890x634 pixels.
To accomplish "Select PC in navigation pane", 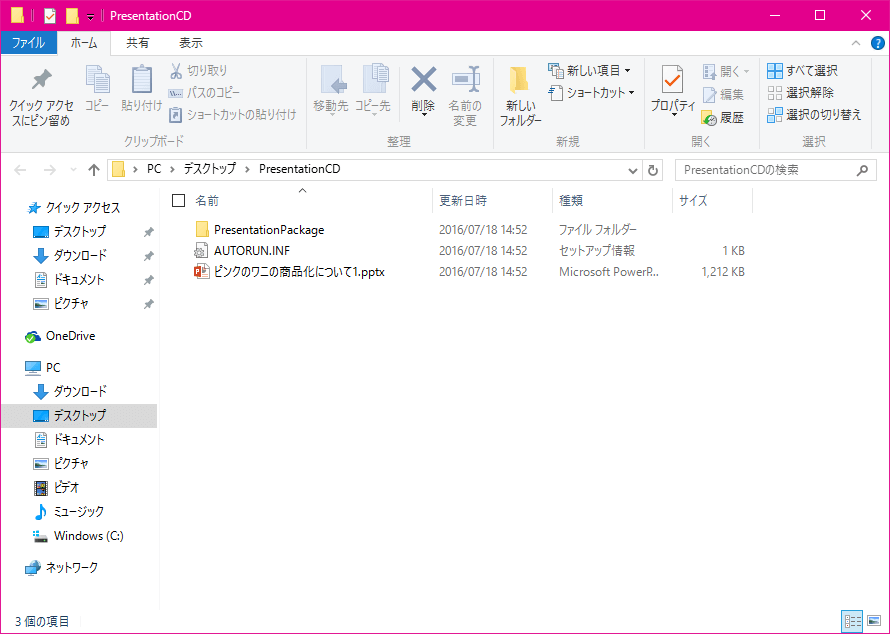I will pyautogui.click(x=53, y=368).
